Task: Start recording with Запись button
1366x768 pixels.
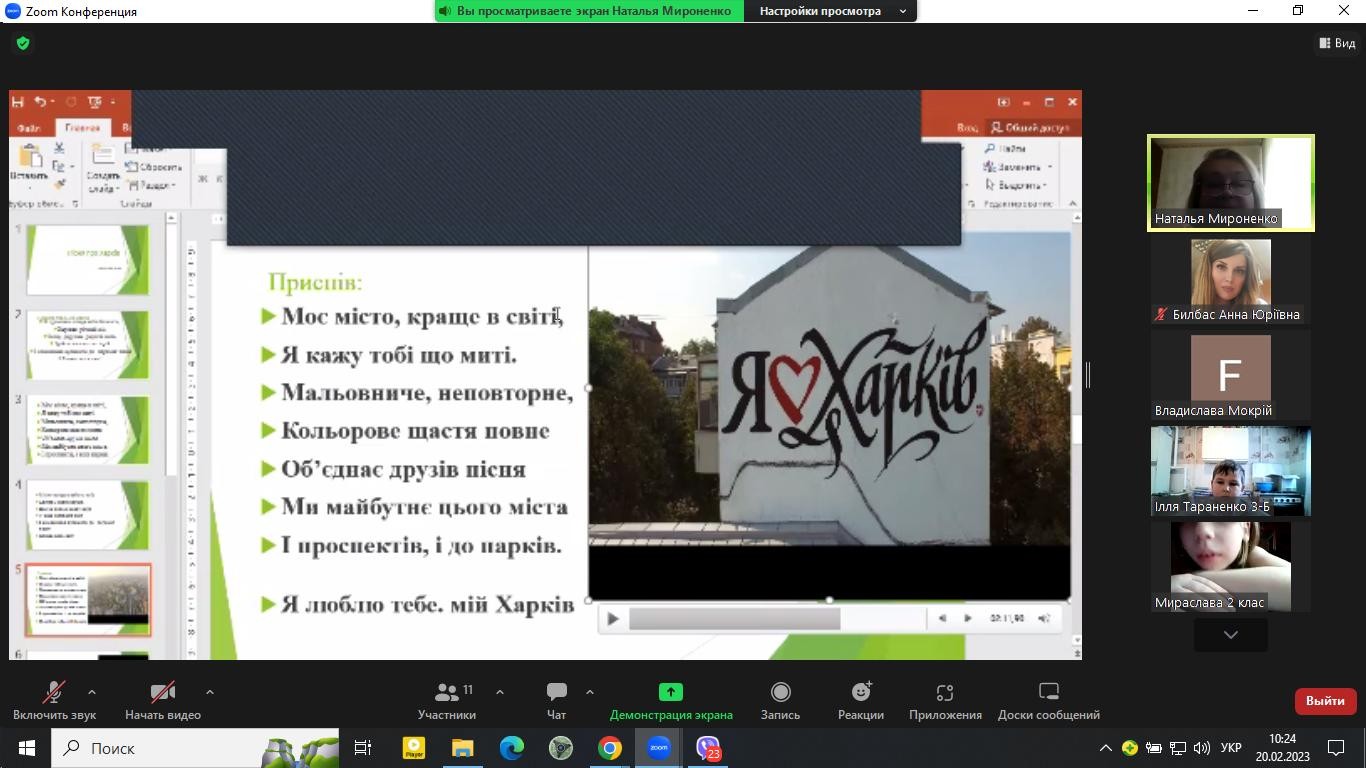Action: coord(780,701)
